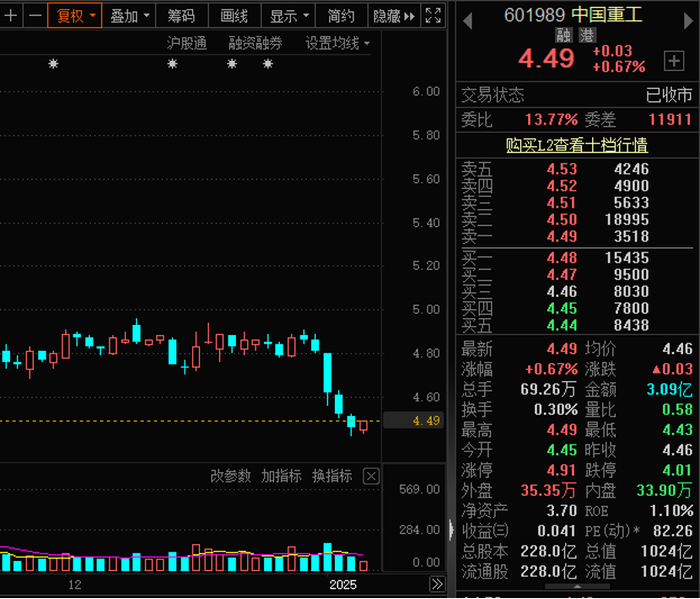Image resolution: width=700 pixels, height=599 pixels.
Task: Close the volume indicator panel X
Action: 371,476
